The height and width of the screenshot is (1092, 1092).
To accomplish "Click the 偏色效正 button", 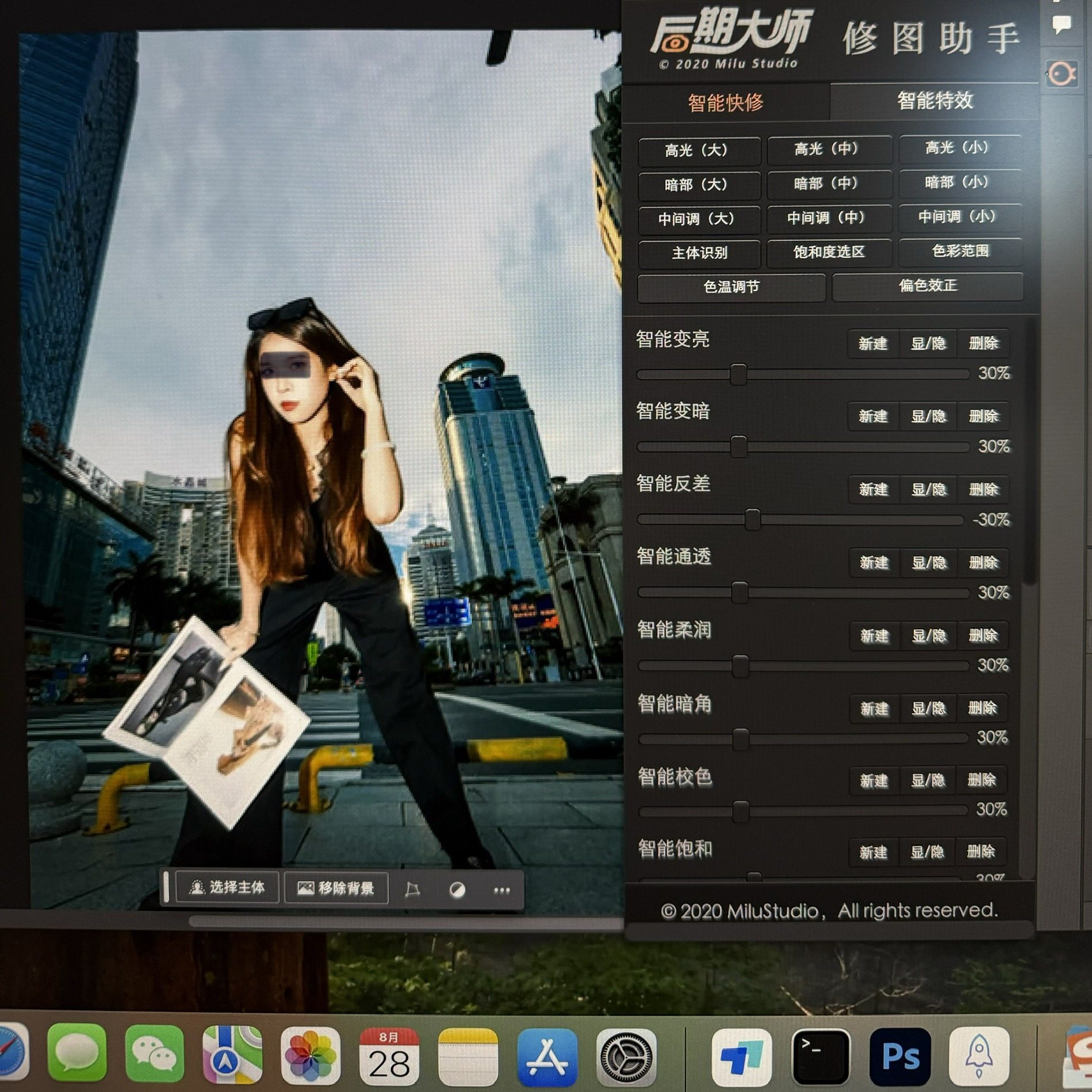I will click(927, 286).
